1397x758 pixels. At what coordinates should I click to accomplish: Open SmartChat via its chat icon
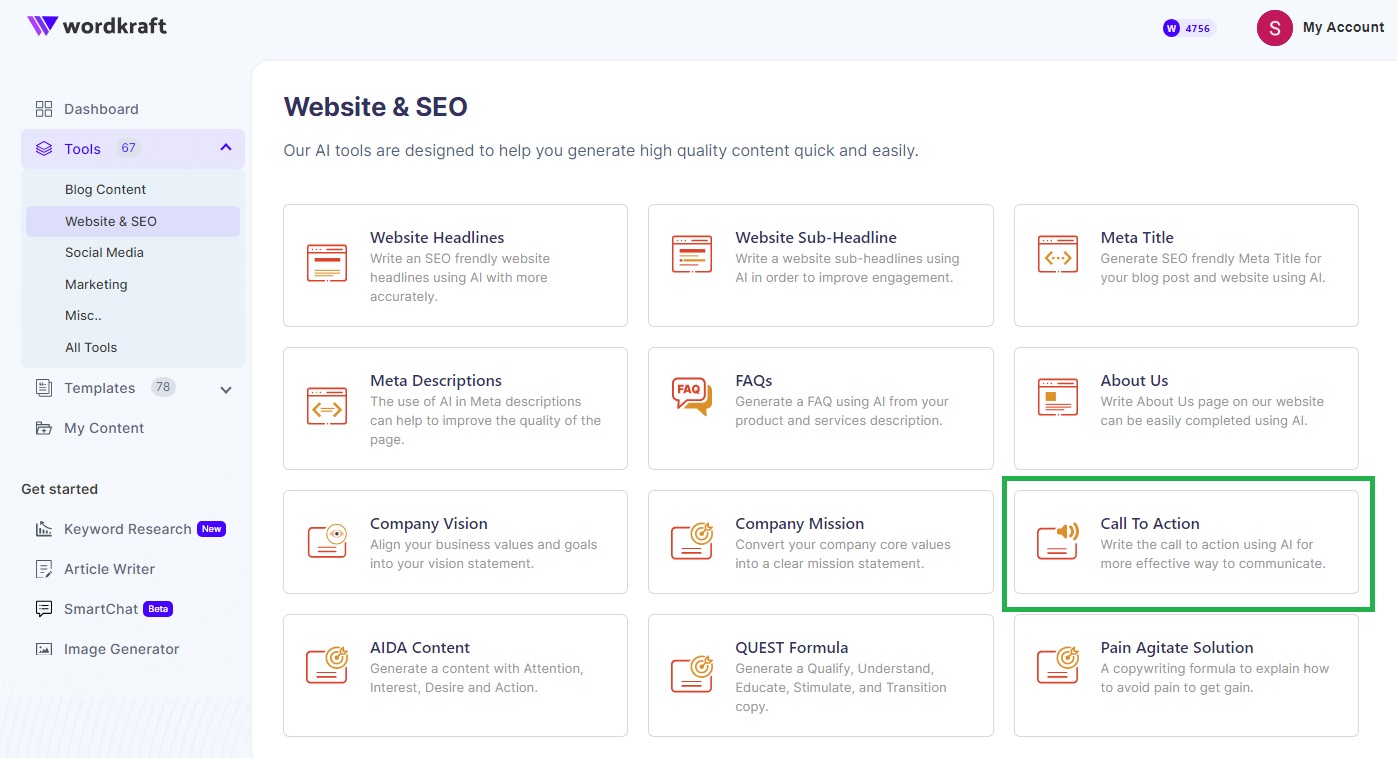coord(44,609)
